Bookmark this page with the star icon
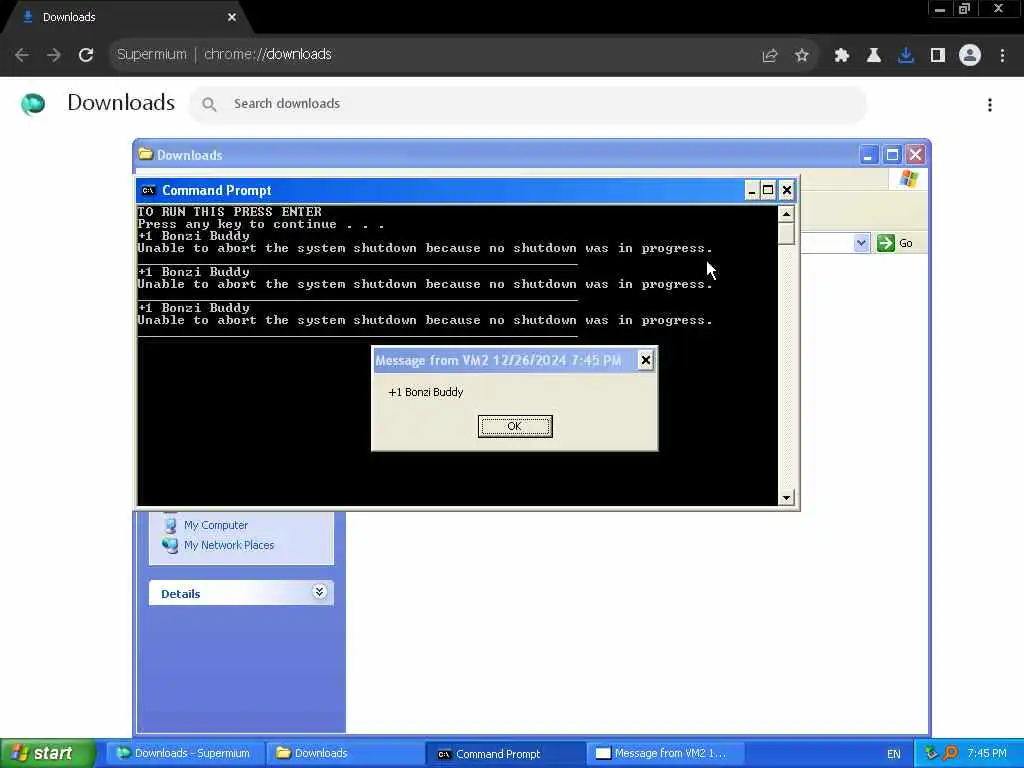 point(802,56)
